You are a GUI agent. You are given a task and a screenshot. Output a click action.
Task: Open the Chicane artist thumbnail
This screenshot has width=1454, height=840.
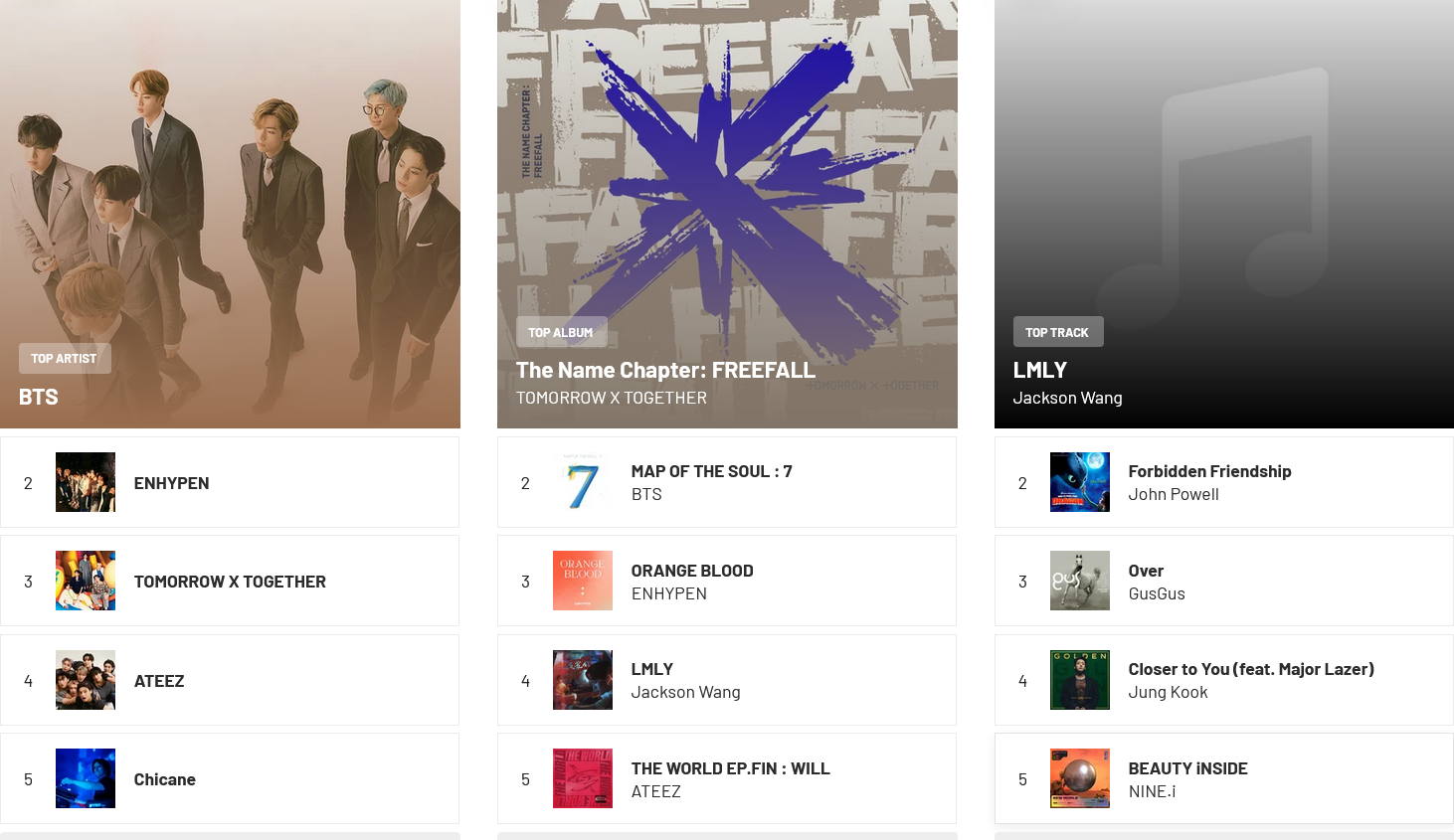pyautogui.click(x=86, y=778)
